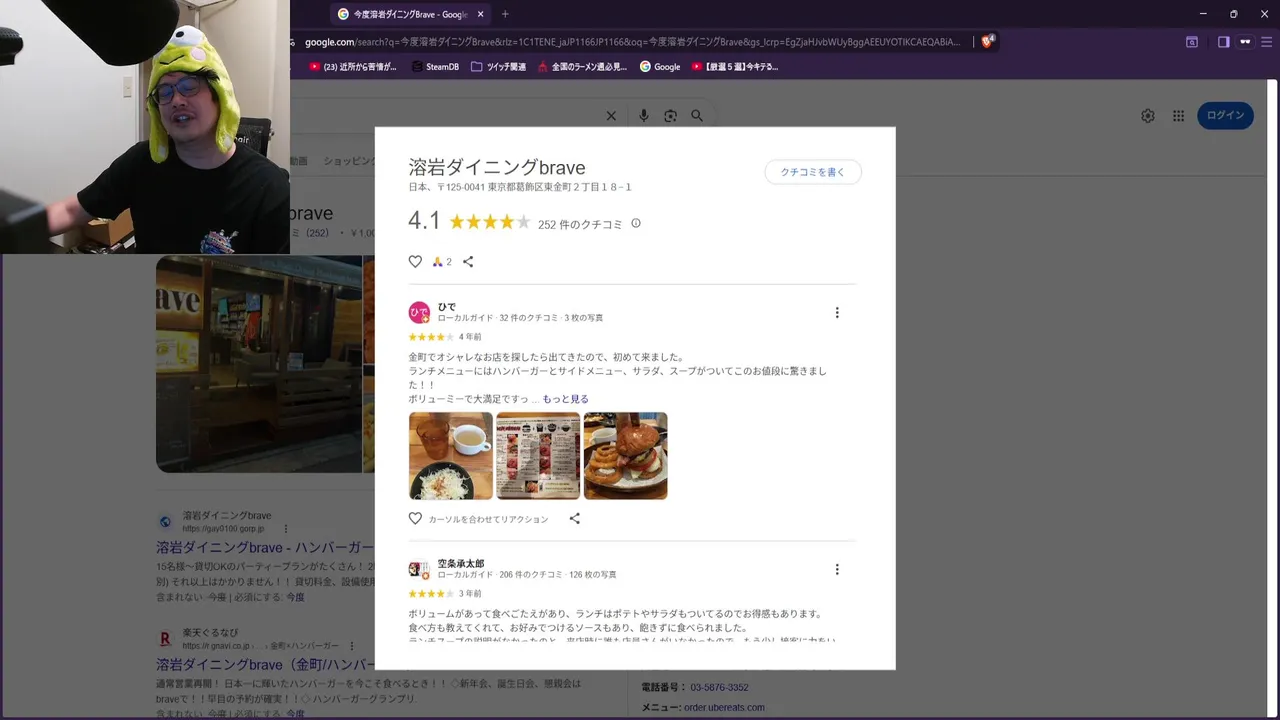Click the globe icon for gay0100.gorp.jp result
This screenshot has width=1280, height=720.
165,521
